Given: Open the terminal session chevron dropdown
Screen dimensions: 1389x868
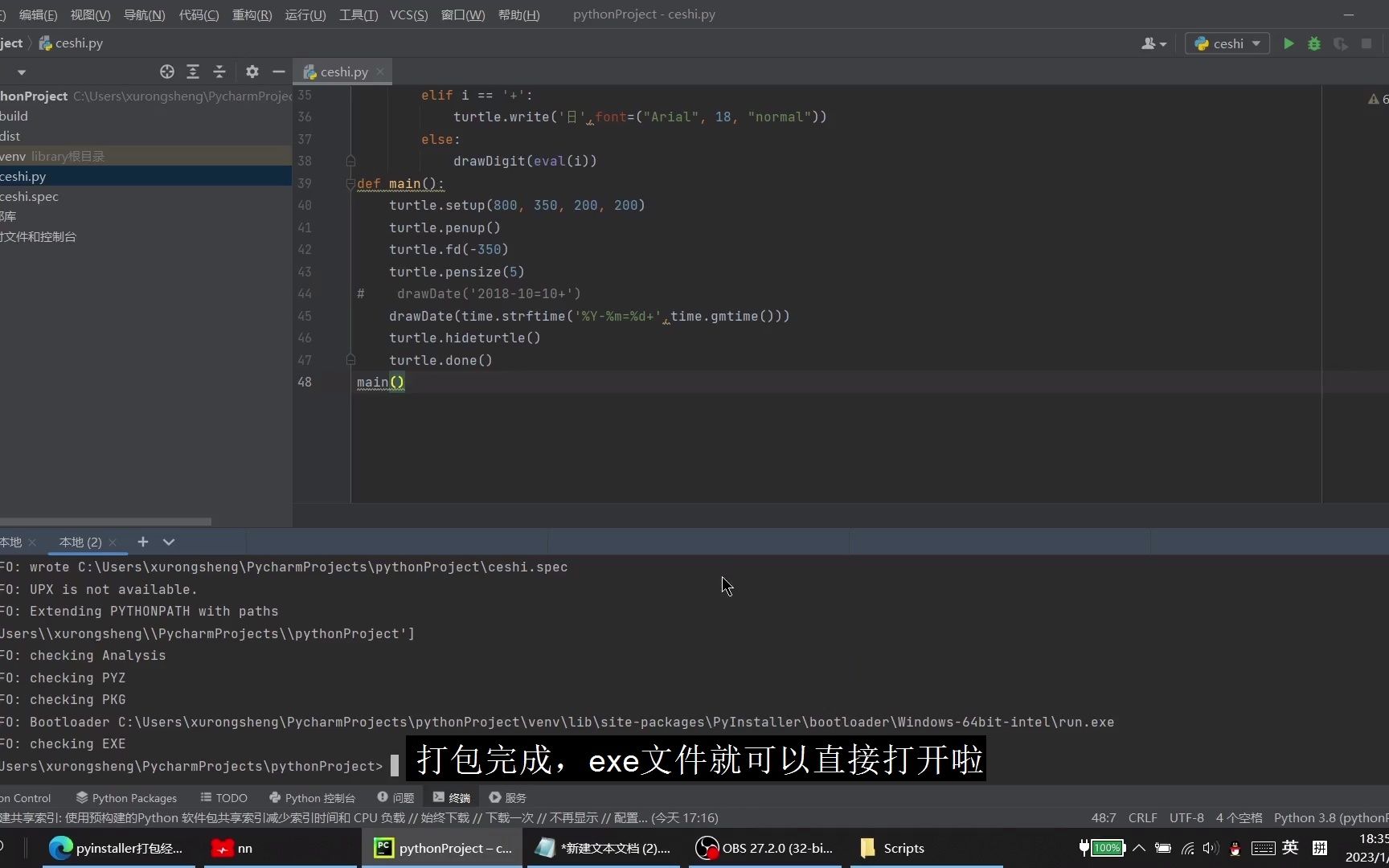Looking at the screenshot, I should 169,542.
